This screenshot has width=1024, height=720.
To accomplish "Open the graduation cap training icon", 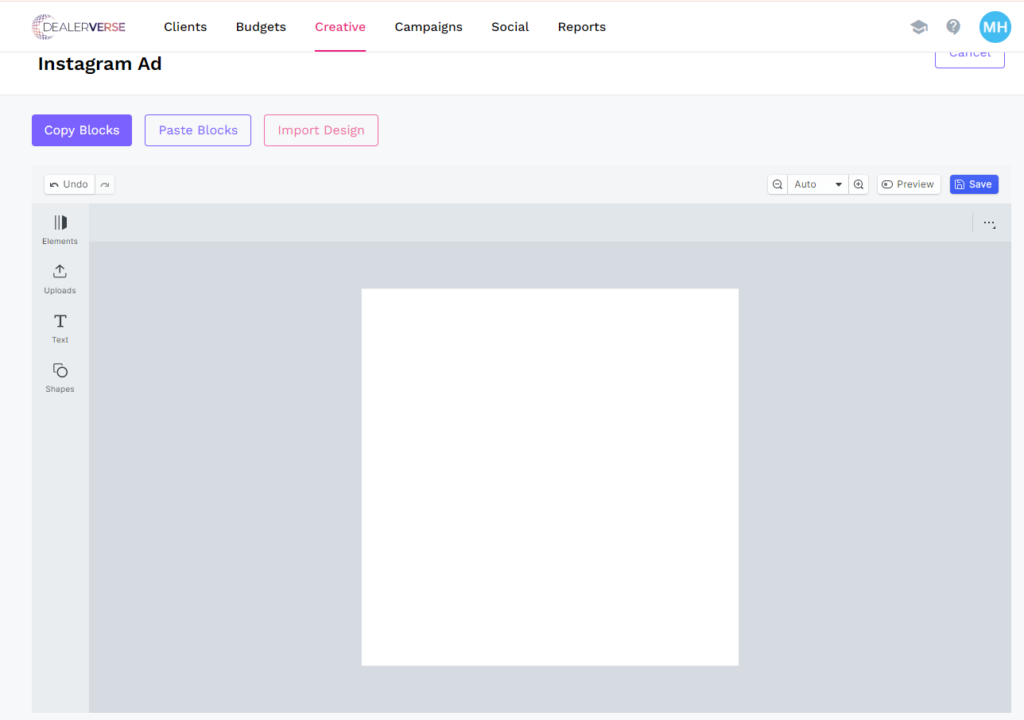I will 919,27.
